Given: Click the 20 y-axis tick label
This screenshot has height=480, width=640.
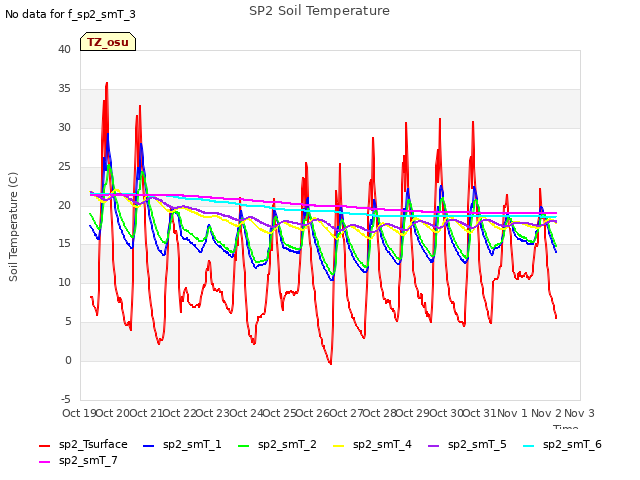Looking at the screenshot, I should click(x=64, y=205).
